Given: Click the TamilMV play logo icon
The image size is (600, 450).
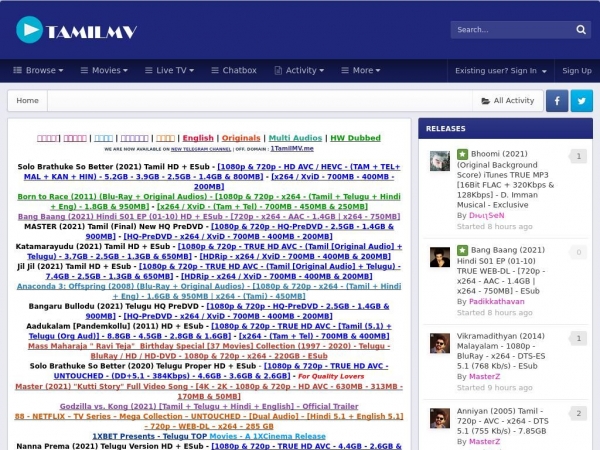Looking at the screenshot, I should click(29, 30).
